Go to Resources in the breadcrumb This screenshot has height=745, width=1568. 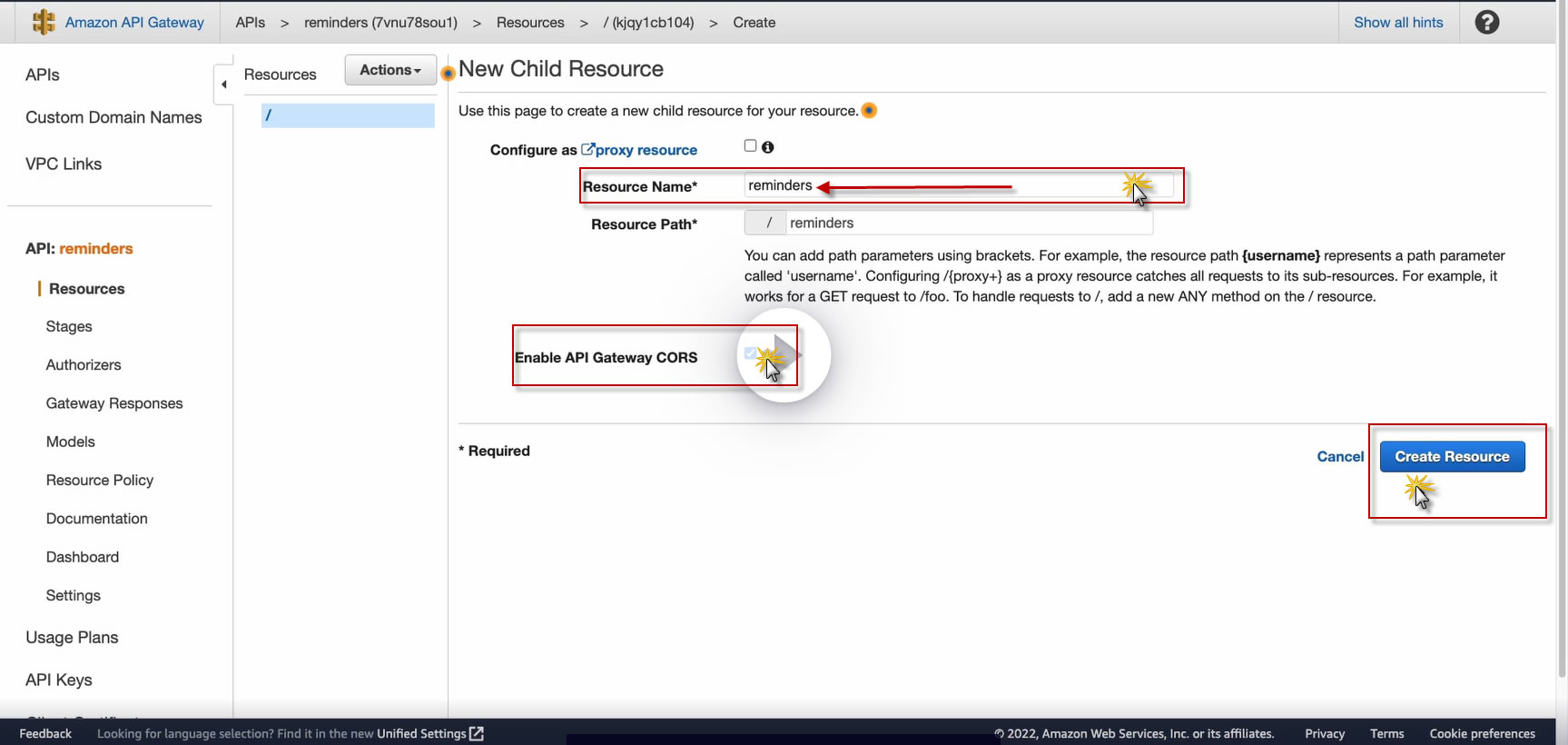coord(530,22)
